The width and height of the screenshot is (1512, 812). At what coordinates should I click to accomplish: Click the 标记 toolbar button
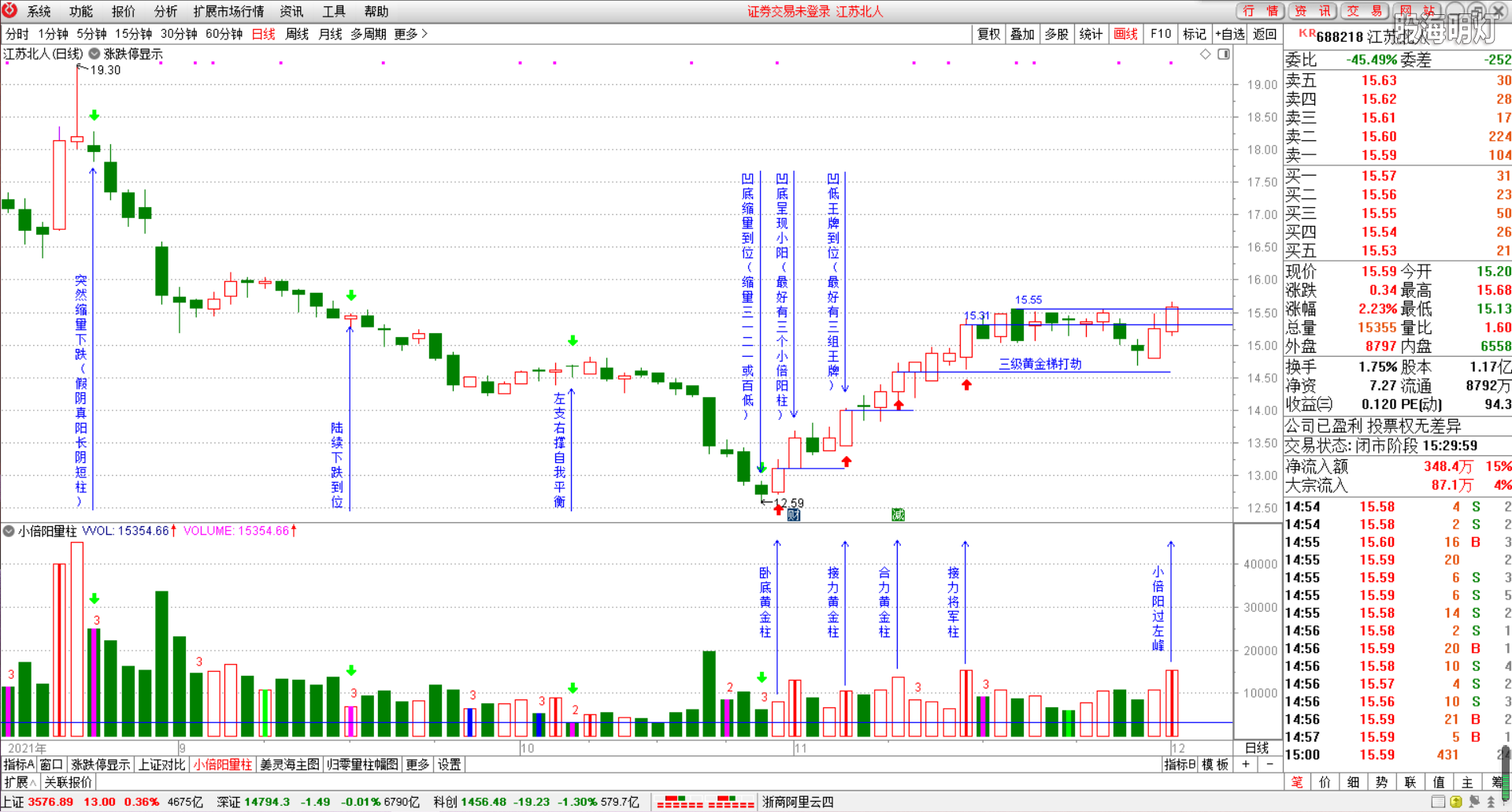click(x=1195, y=34)
